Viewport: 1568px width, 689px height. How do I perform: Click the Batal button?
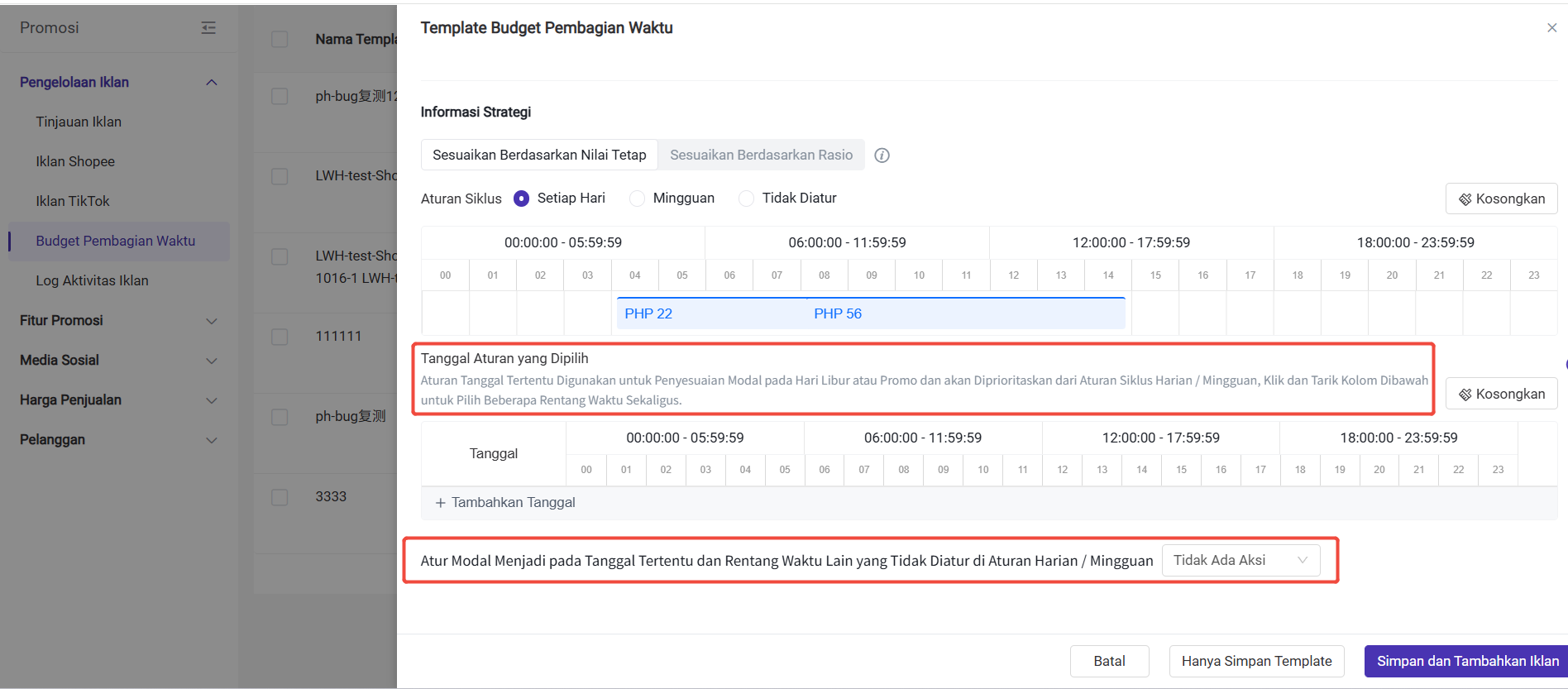pos(1109,662)
